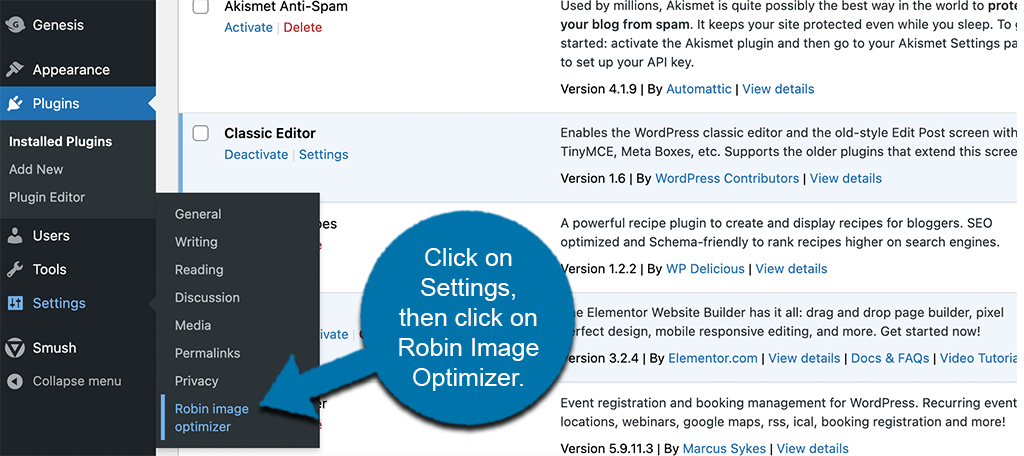View details for Akismet version 4.1.9
The width and height of the screenshot is (1024, 456).
pyautogui.click(x=778, y=89)
